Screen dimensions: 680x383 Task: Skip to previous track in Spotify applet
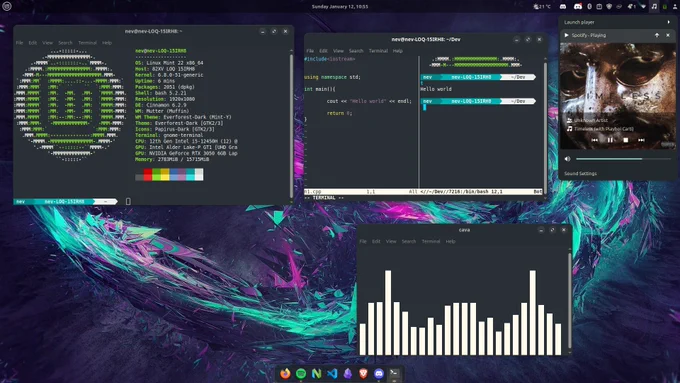594,140
